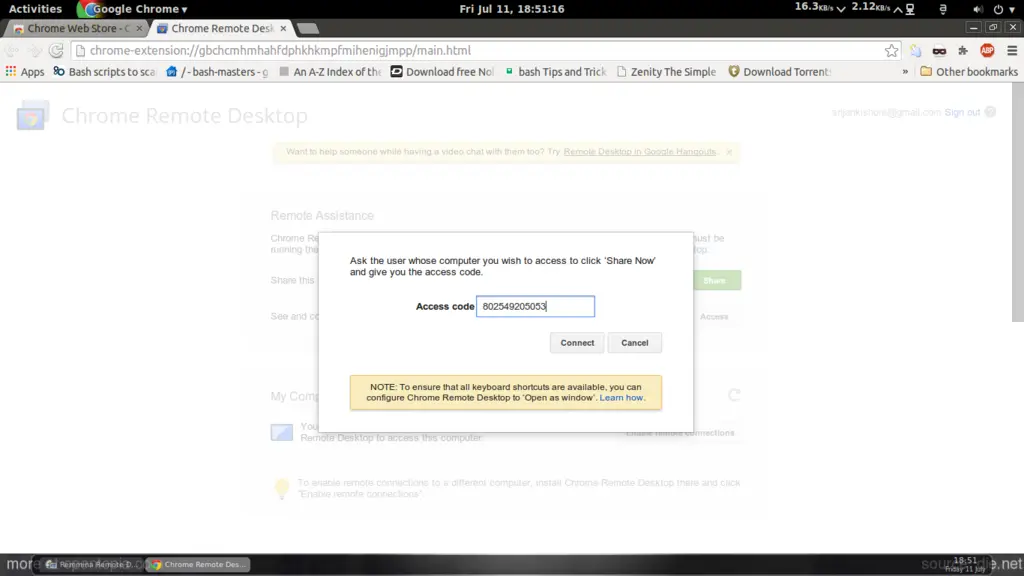Dismiss the Hangouts suggestion banner
Screen dimensions: 1024x576
click(729, 152)
